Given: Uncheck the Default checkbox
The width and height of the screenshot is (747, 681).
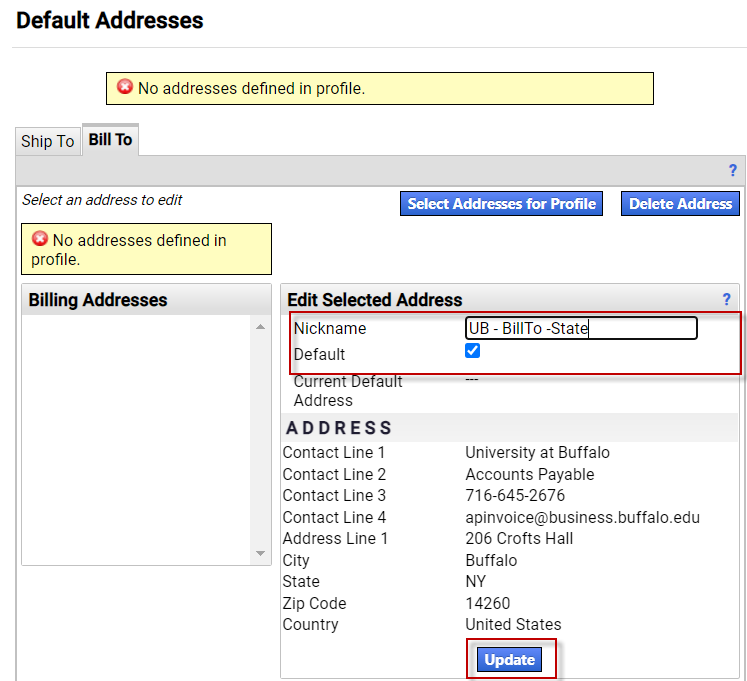Looking at the screenshot, I should (473, 351).
